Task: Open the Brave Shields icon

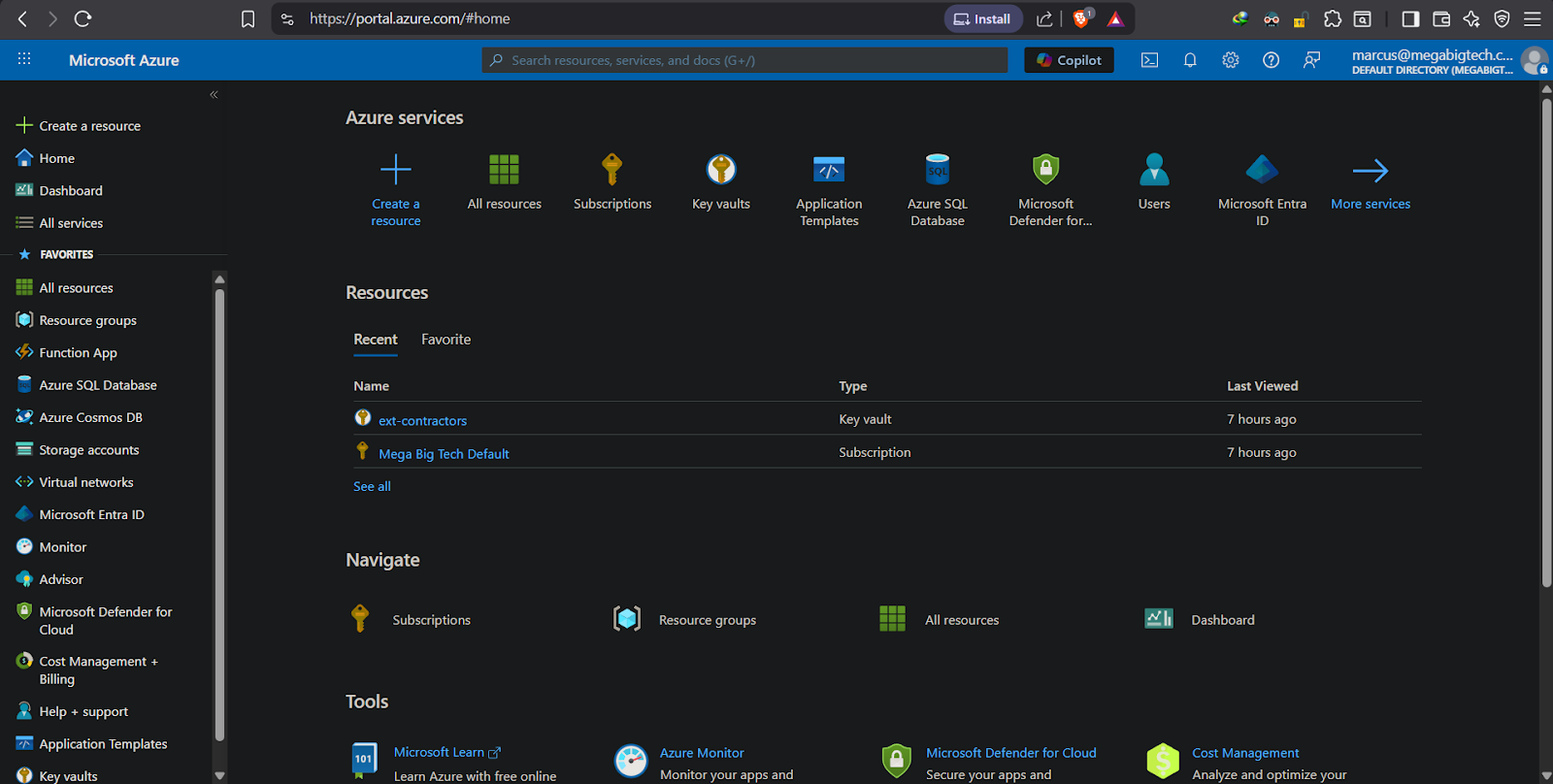Action: [x=1082, y=18]
